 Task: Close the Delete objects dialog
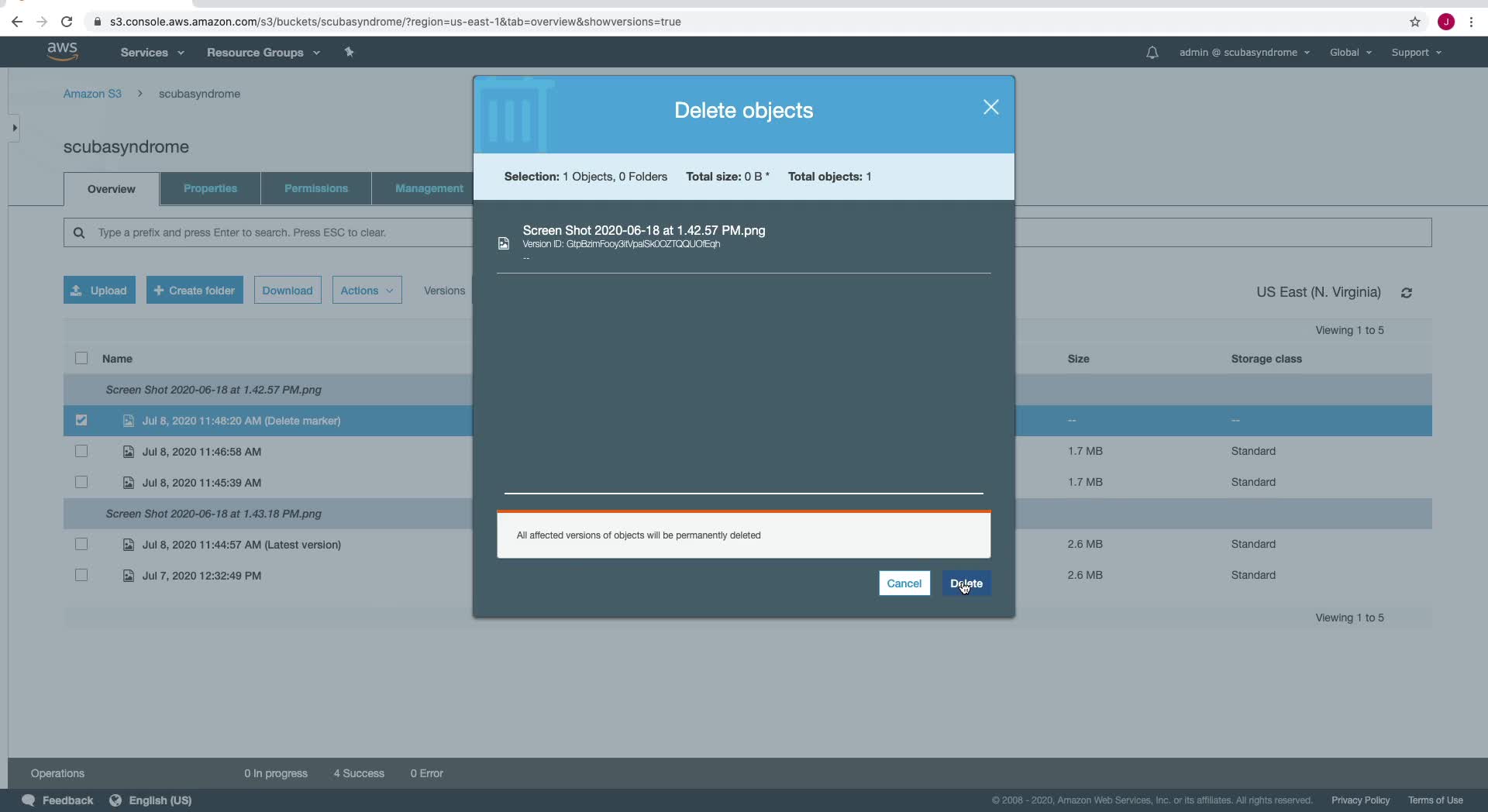[x=990, y=108]
